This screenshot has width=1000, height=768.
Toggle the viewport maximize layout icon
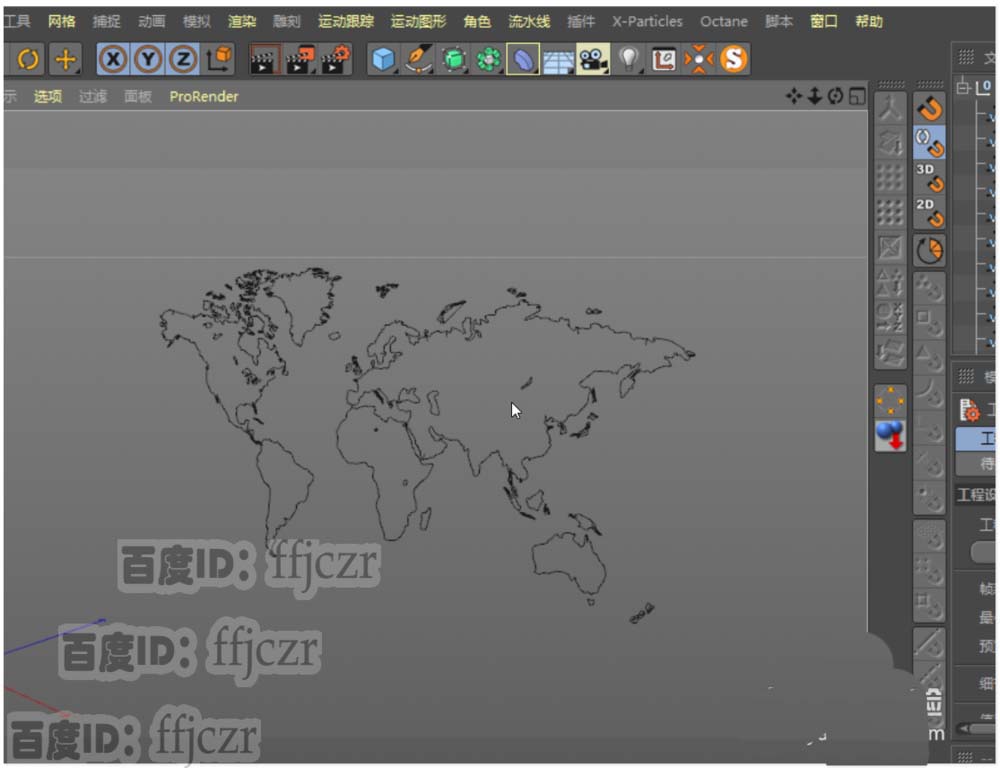click(857, 96)
